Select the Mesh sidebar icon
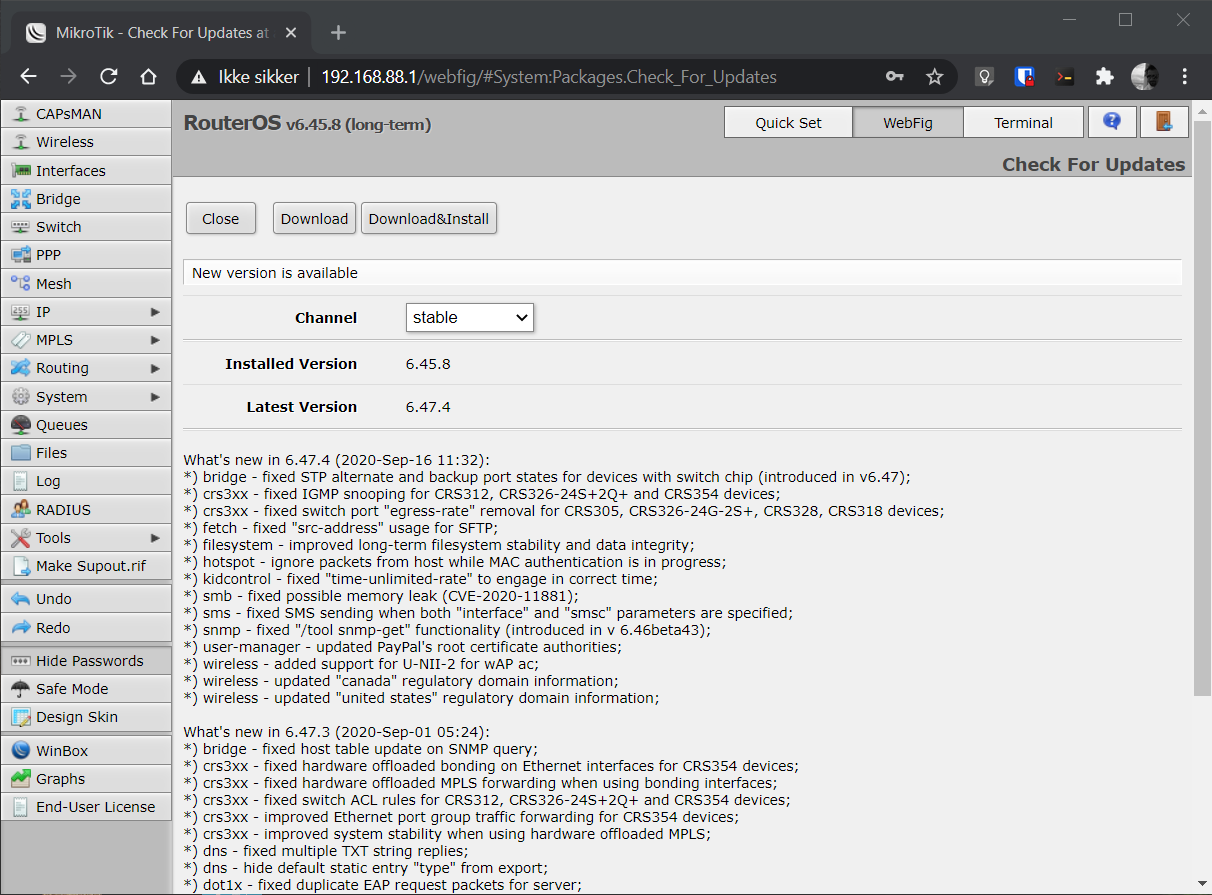This screenshot has height=895, width=1212. point(20,284)
